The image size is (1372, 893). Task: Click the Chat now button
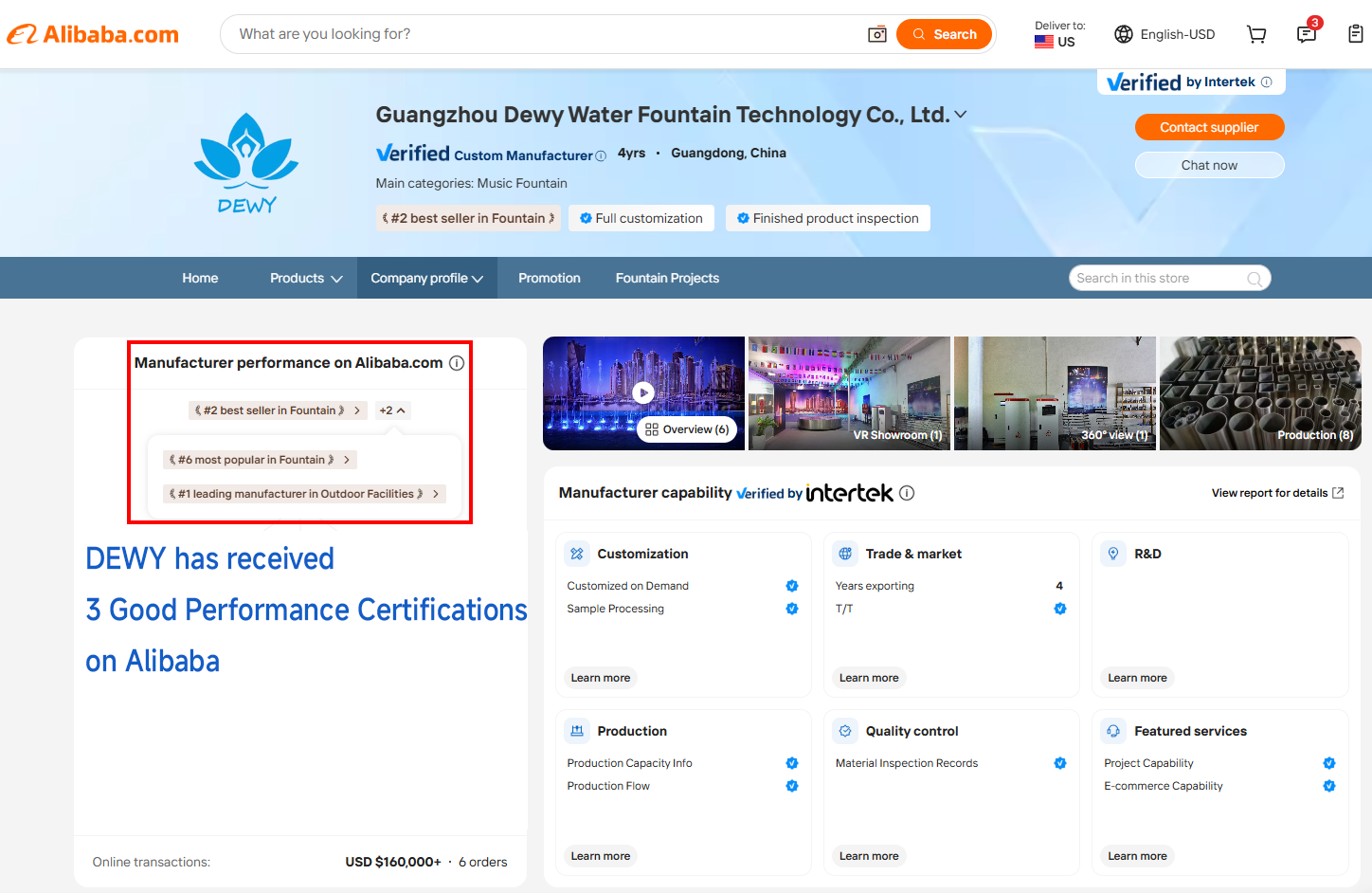coord(1209,165)
